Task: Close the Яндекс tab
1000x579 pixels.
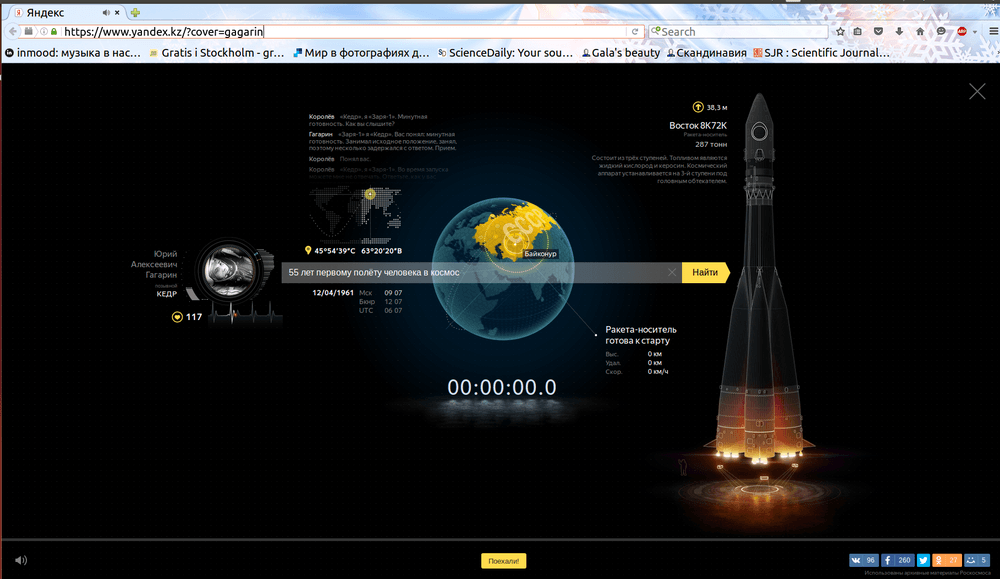Action: [117, 12]
